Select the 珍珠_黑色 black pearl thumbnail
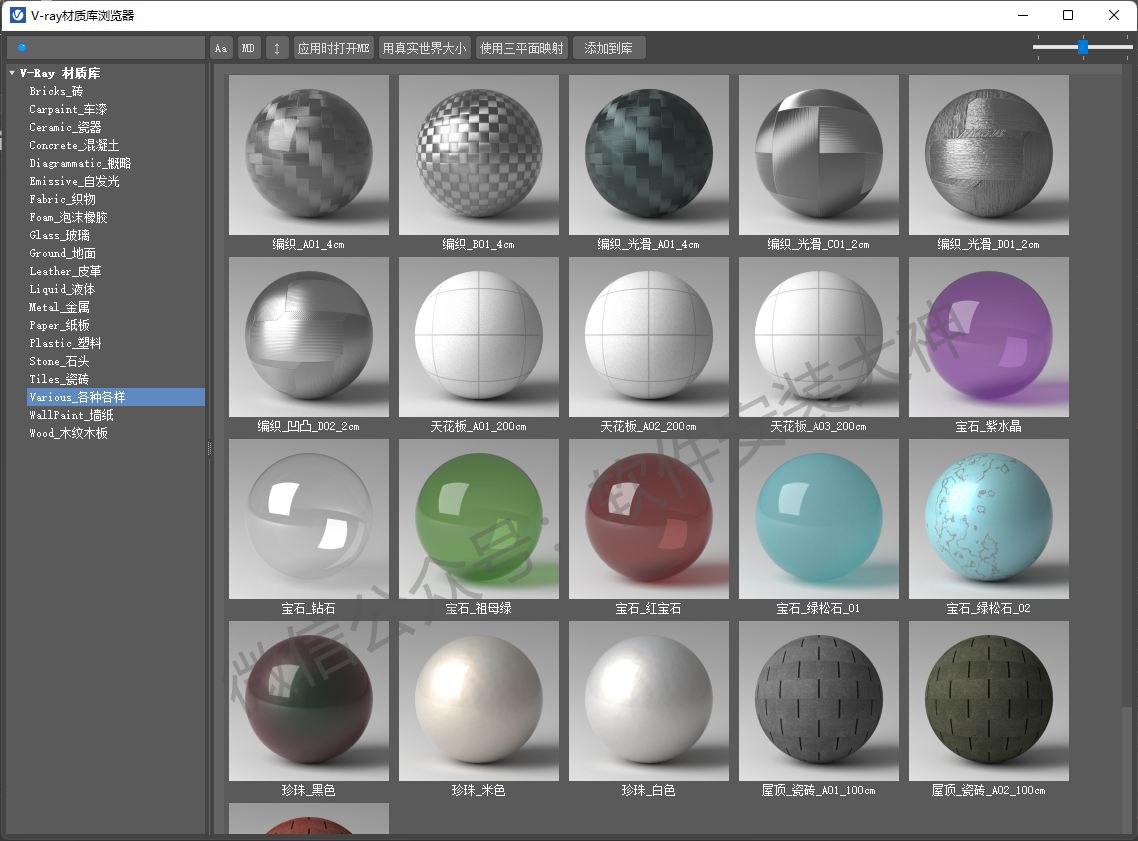This screenshot has height=841, width=1138. (x=308, y=701)
